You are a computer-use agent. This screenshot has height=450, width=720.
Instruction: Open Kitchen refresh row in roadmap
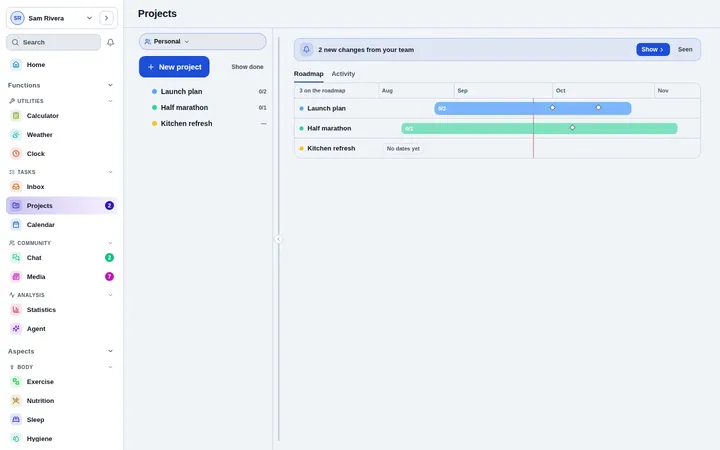[331, 148]
